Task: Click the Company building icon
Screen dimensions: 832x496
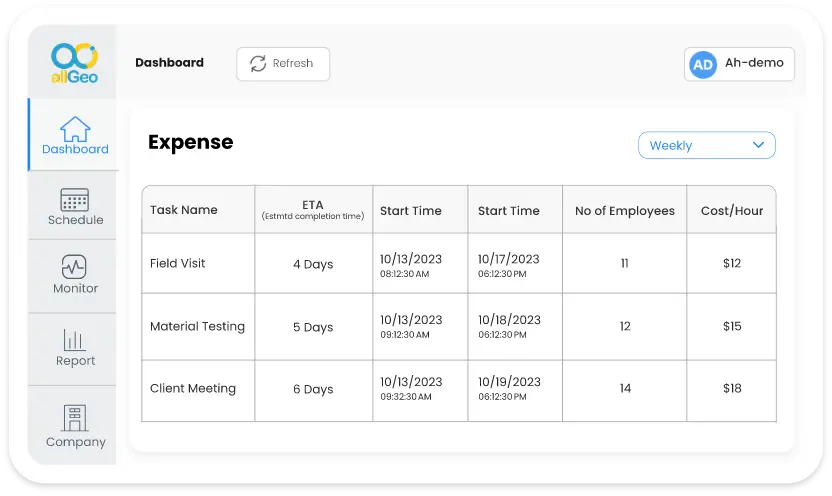Action: point(75,418)
